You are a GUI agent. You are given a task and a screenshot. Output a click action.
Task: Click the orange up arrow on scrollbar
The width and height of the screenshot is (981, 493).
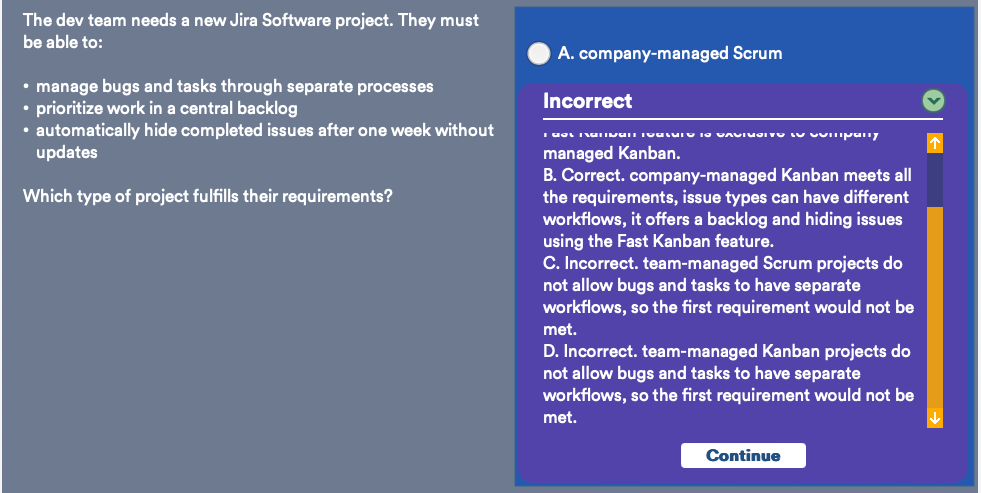tap(935, 143)
